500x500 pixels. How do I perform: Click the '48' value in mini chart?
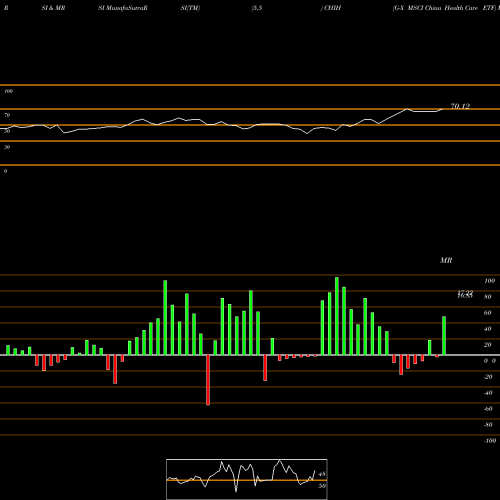[322, 474]
